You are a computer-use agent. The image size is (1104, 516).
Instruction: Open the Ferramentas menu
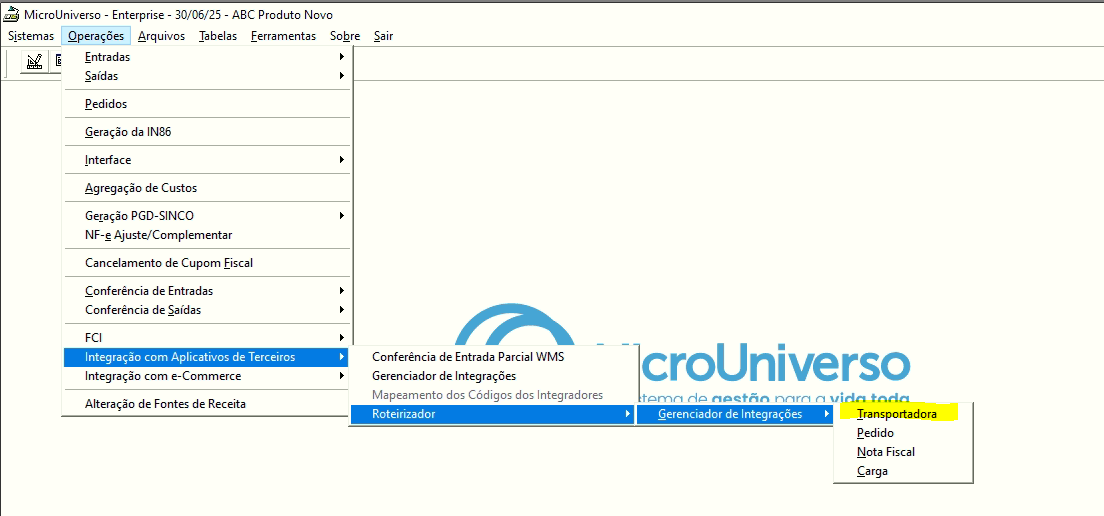point(283,36)
